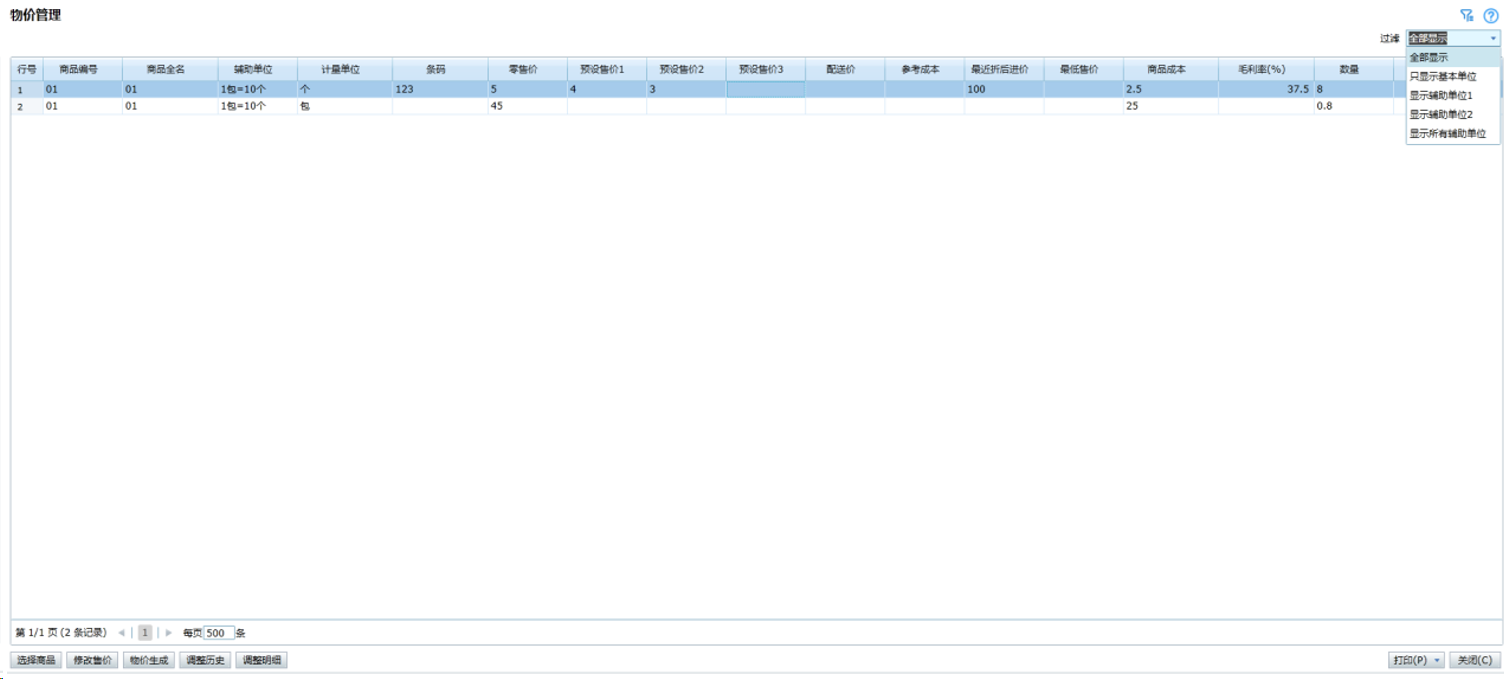Click the 关闭(C) button

(x=1475, y=660)
